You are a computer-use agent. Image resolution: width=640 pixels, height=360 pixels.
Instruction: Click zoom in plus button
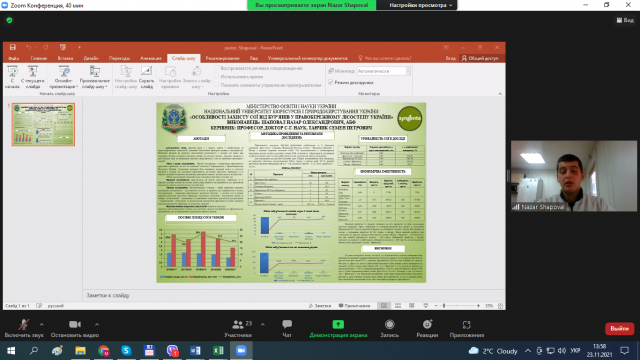478,305
